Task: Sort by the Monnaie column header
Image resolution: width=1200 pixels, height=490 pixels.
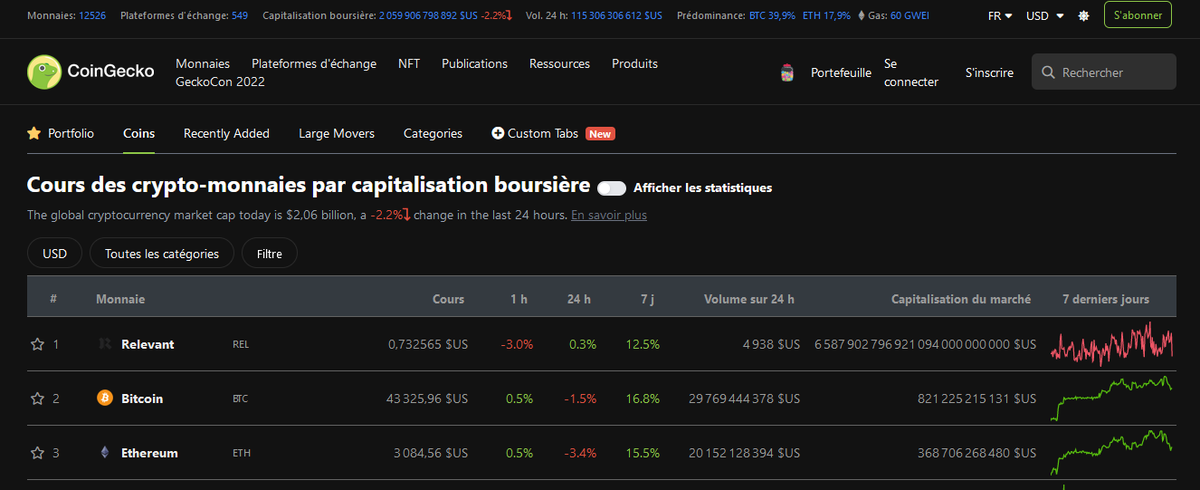Action: pyautogui.click(x=120, y=299)
